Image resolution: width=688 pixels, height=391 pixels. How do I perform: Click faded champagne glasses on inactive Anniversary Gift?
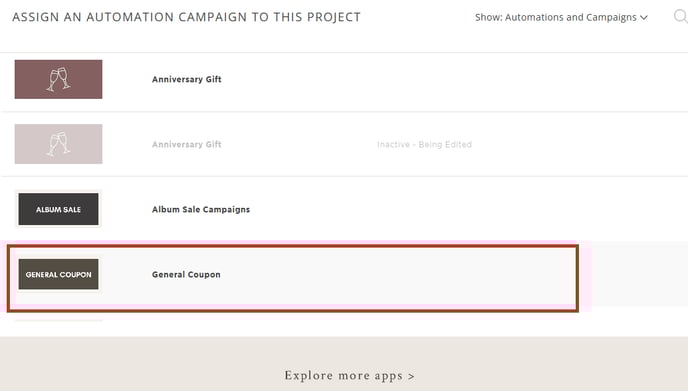[58, 144]
